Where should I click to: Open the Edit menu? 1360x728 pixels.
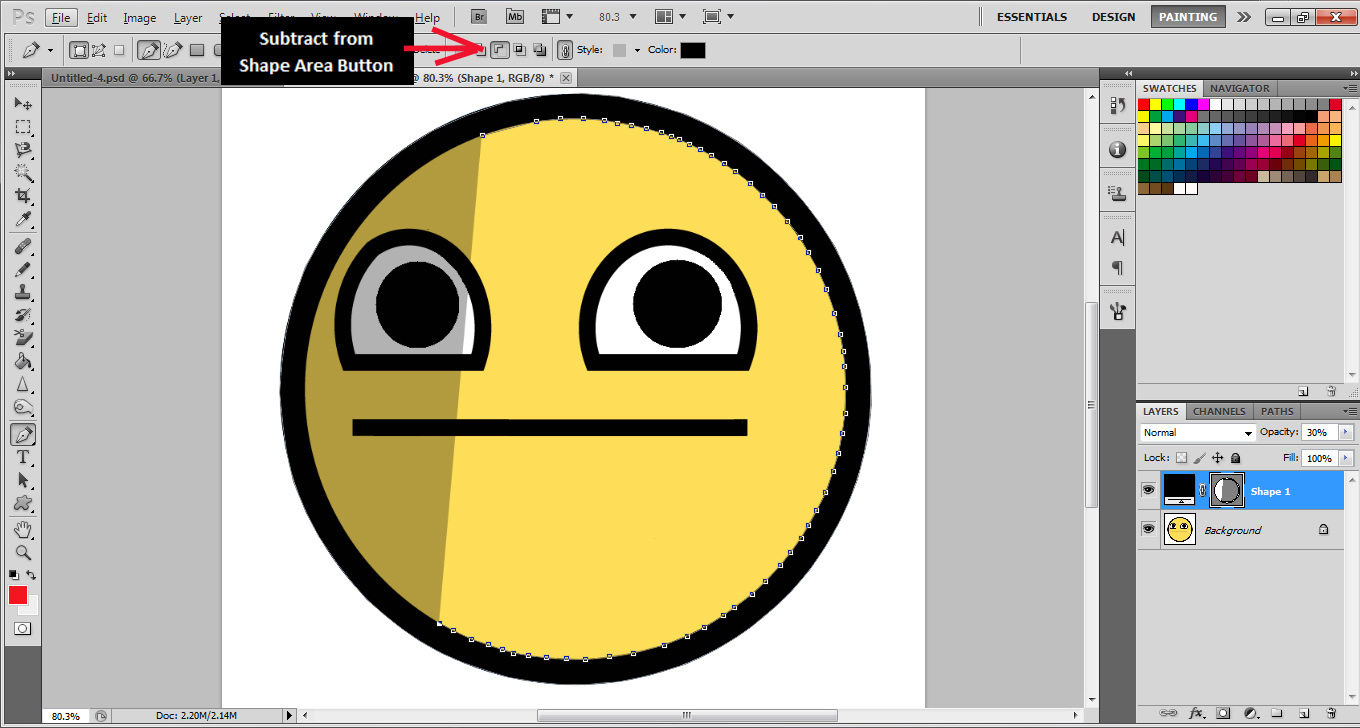[97, 18]
